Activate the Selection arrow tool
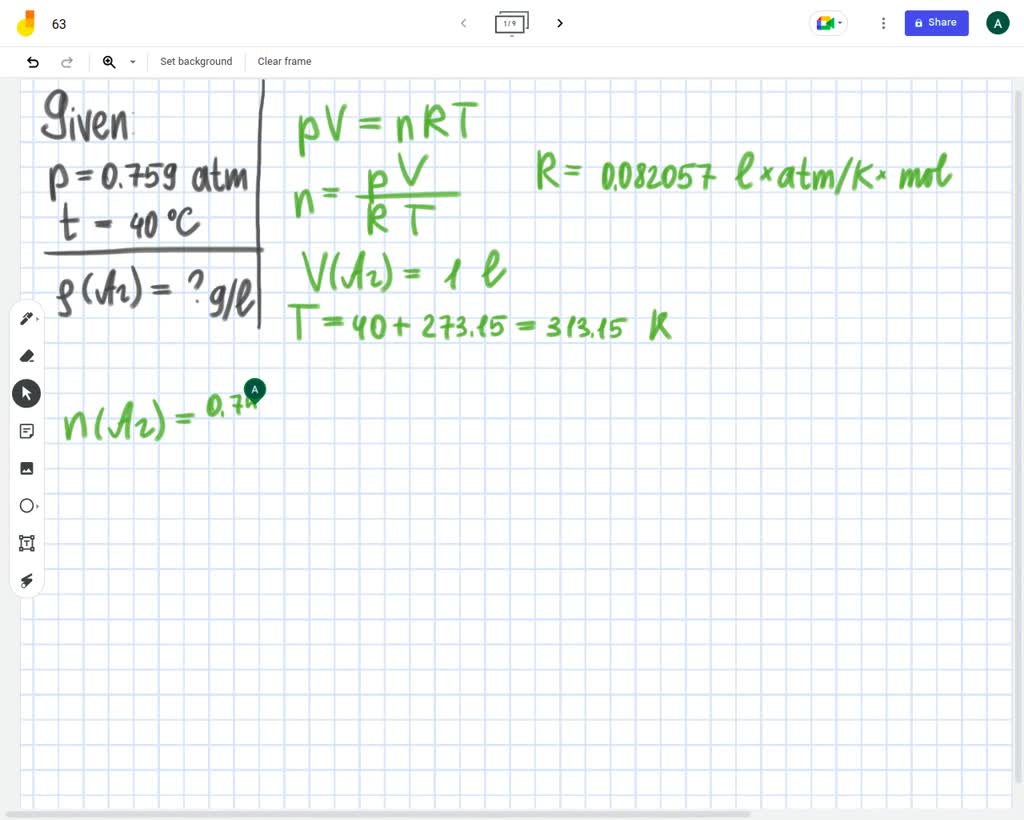Viewport: 1024px width, 820px height. point(26,393)
